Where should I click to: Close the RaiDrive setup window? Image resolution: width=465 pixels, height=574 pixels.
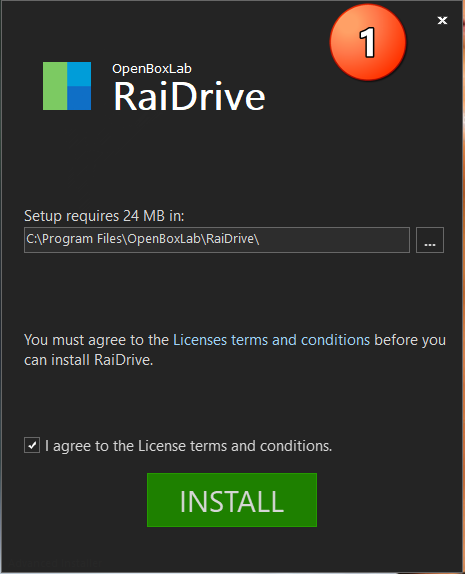coord(442,20)
